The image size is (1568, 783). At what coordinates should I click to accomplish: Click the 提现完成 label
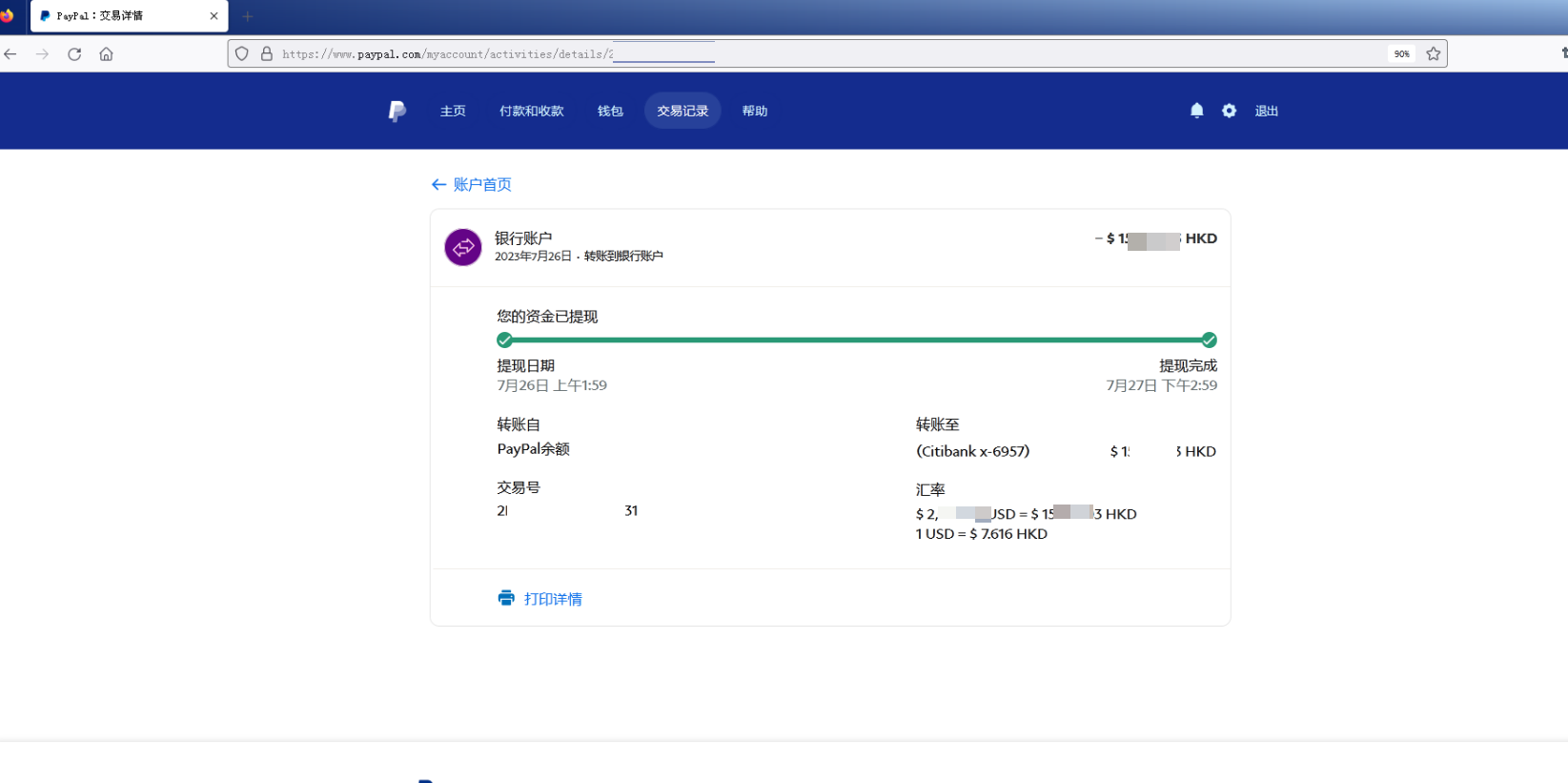[1189, 365]
